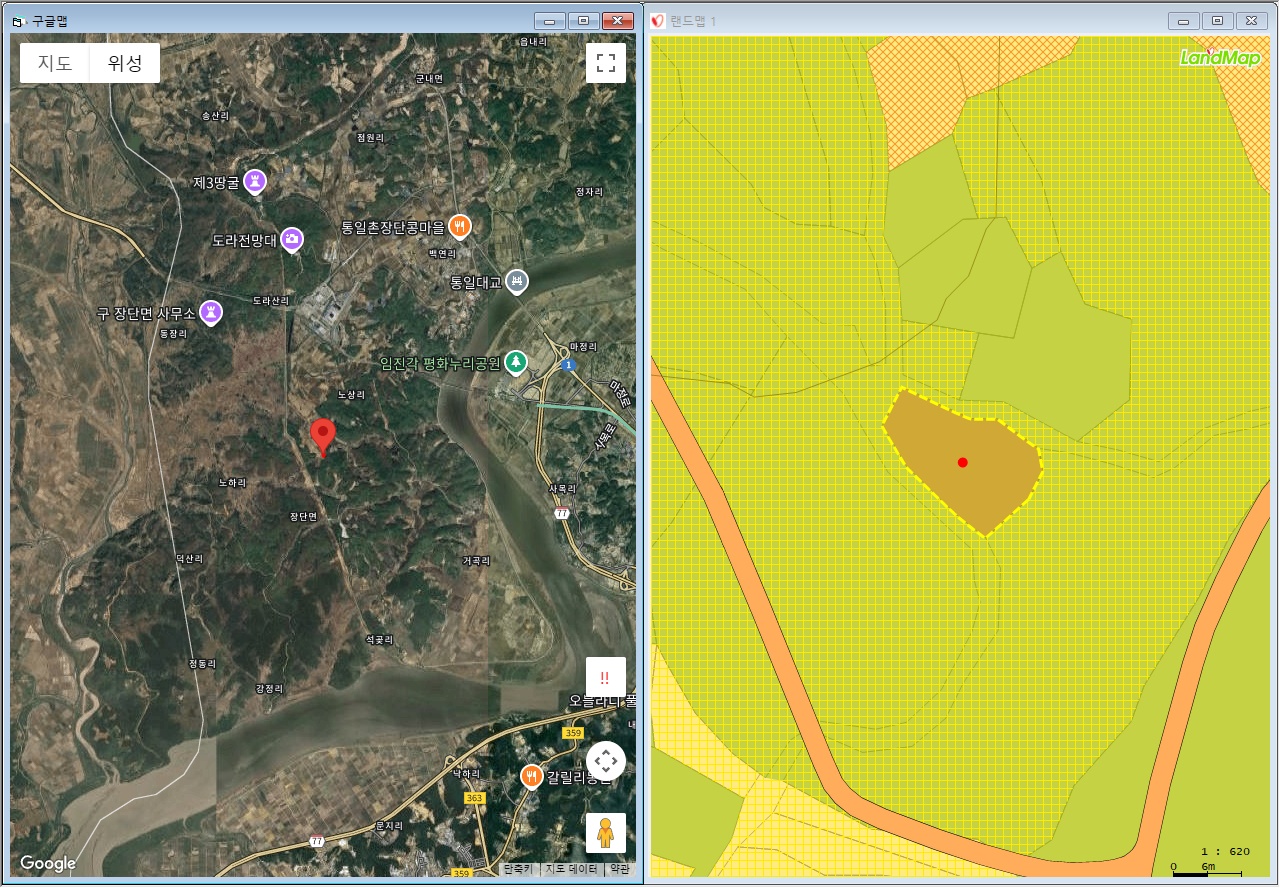Maximize the 랜드맵 1 window
This screenshot has width=1280, height=888.
pos(1217,20)
